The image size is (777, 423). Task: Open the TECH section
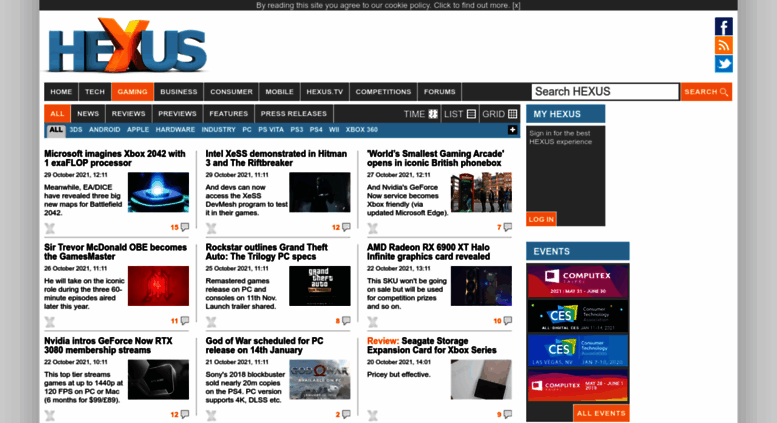[95, 92]
